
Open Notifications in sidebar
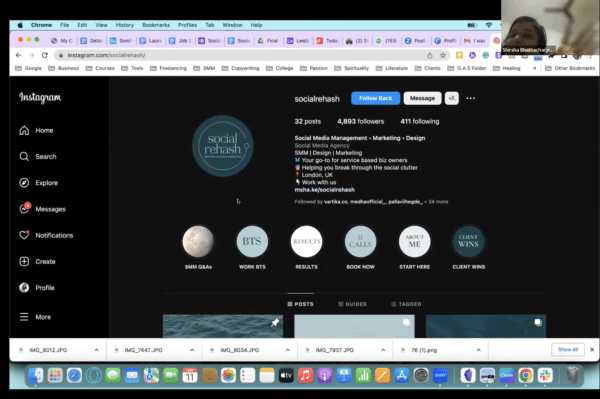pyautogui.click(x=46, y=235)
